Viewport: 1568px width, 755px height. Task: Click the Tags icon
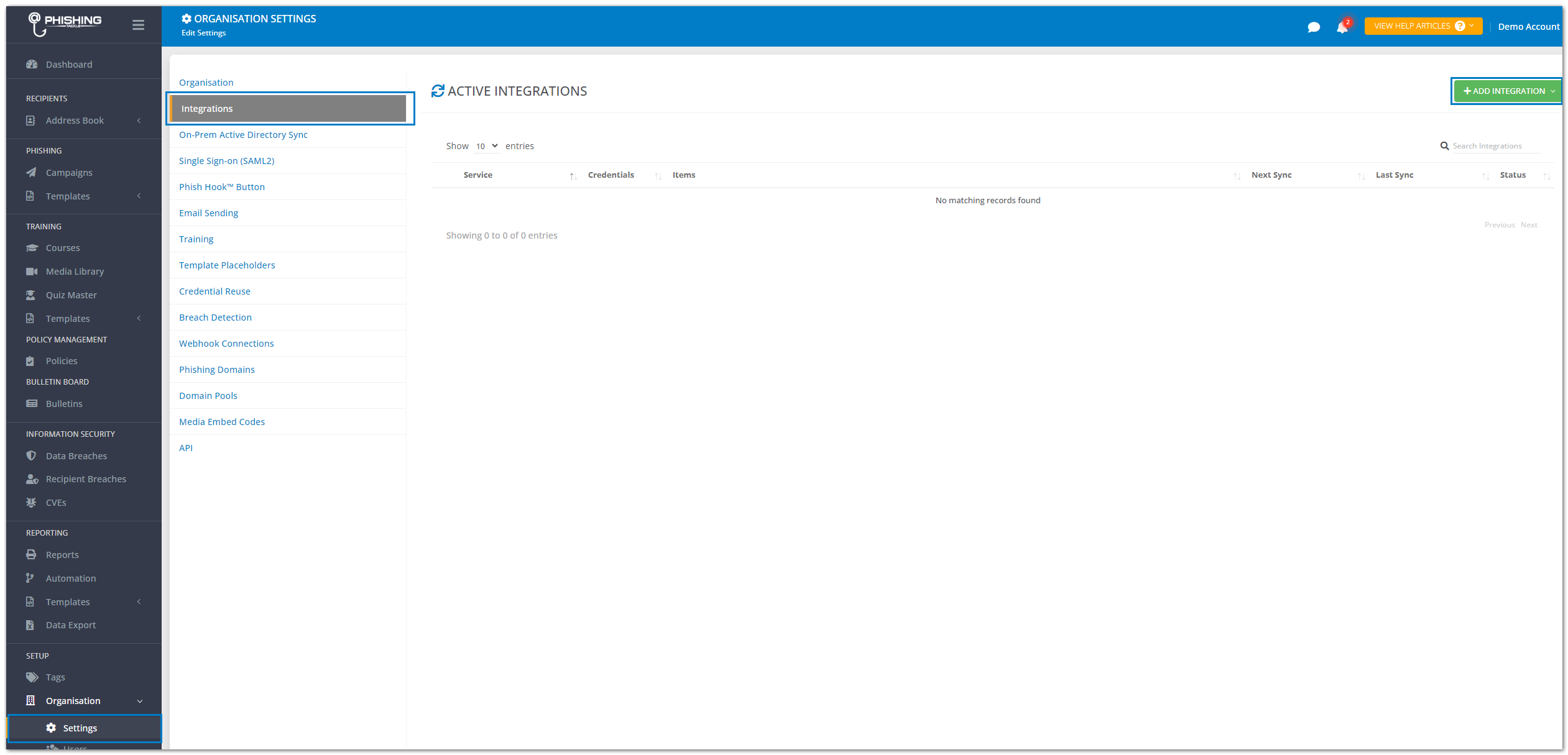[32, 677]
